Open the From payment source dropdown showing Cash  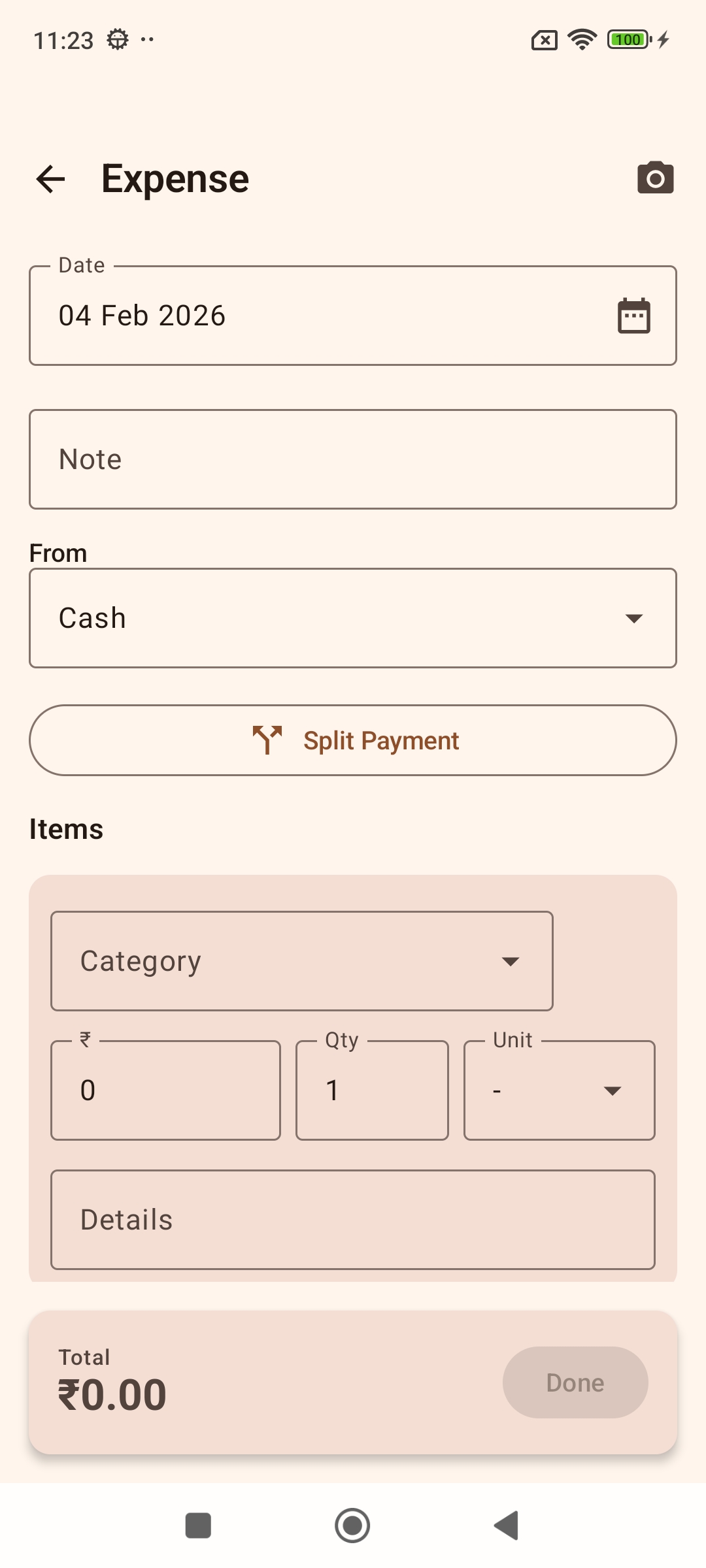pyautogui.click(x=353, y=617)
